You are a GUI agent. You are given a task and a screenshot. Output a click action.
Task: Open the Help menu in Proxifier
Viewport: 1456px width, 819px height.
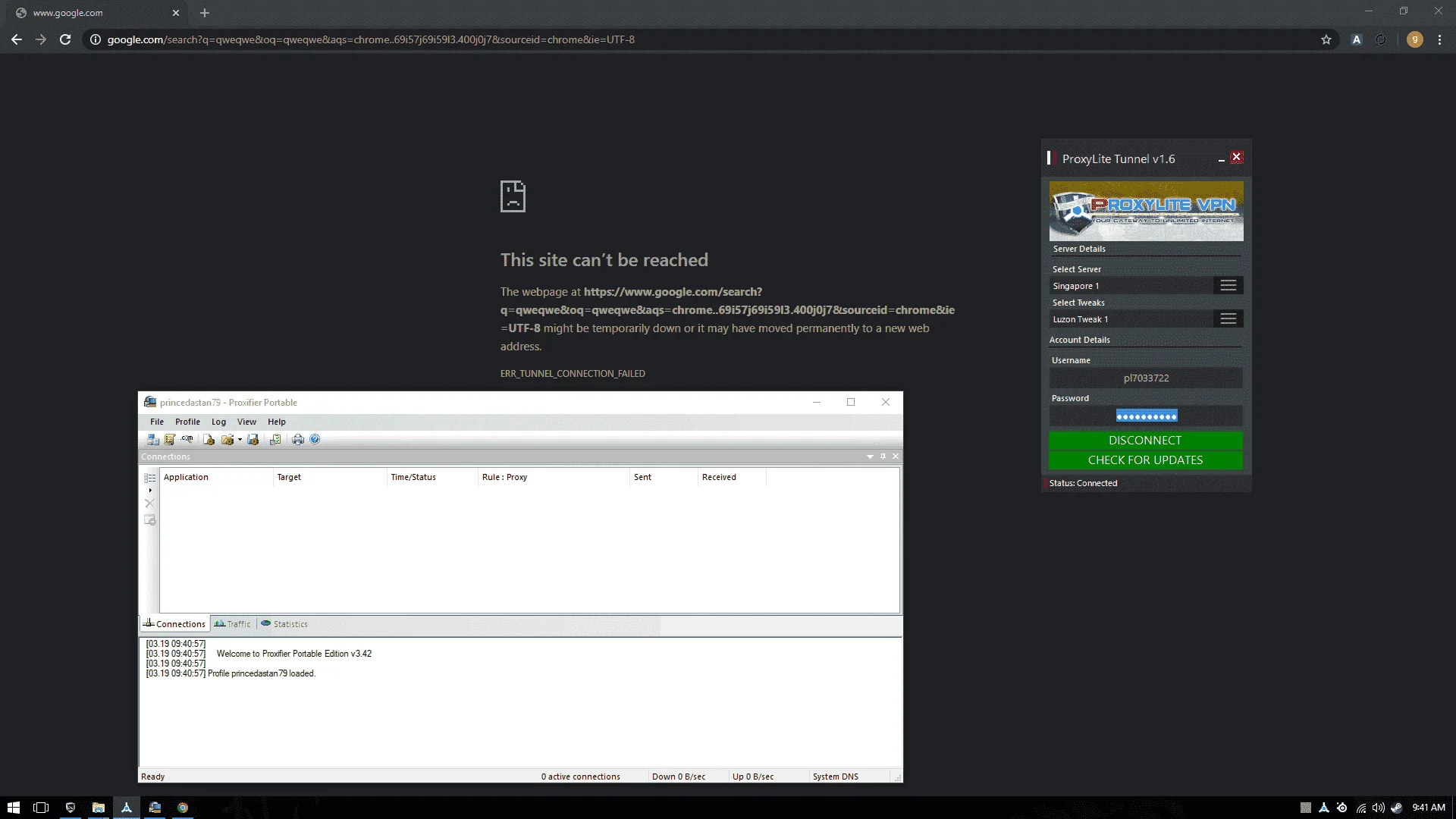tap(277, 422)
